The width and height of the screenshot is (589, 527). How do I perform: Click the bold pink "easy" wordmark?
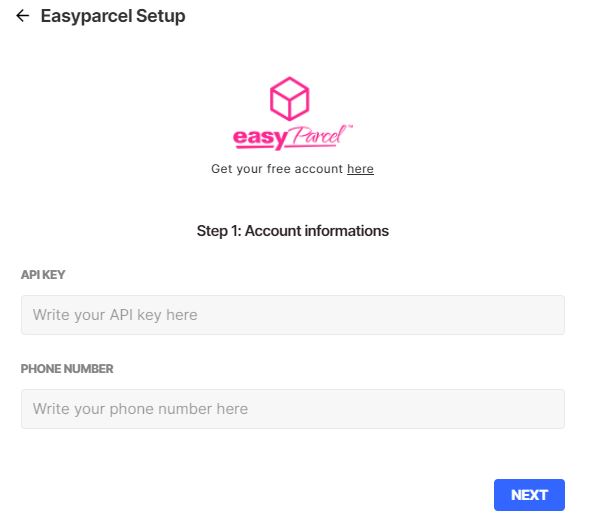pos(260,138)
